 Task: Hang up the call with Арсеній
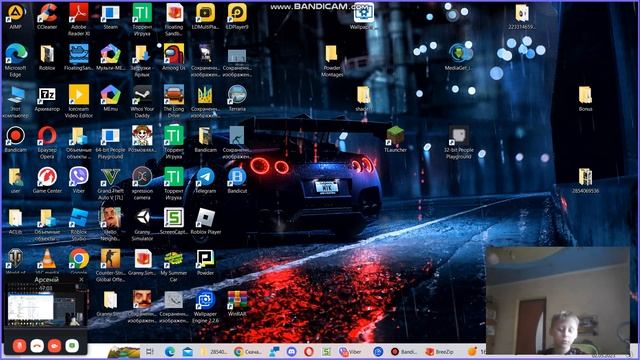pos(37,346)
